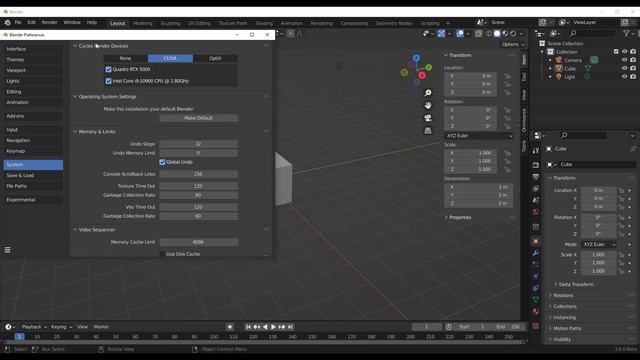Open Preferences hamburger menu icon
Viewport: 640px width, 360px height.
7,250
